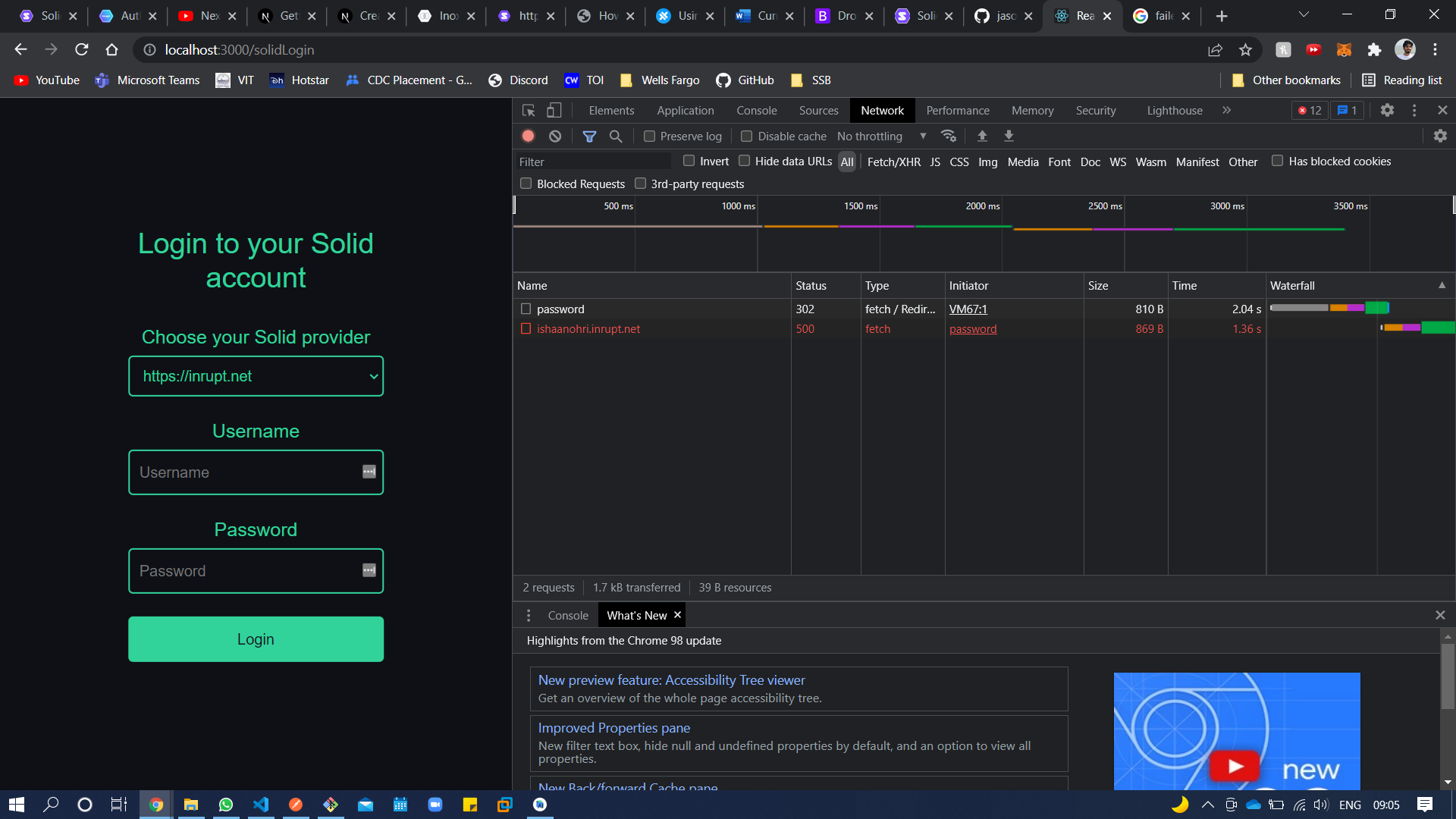Open the Sources tab
Viewport: 1456px width, 819px height.
pos(818,111)
